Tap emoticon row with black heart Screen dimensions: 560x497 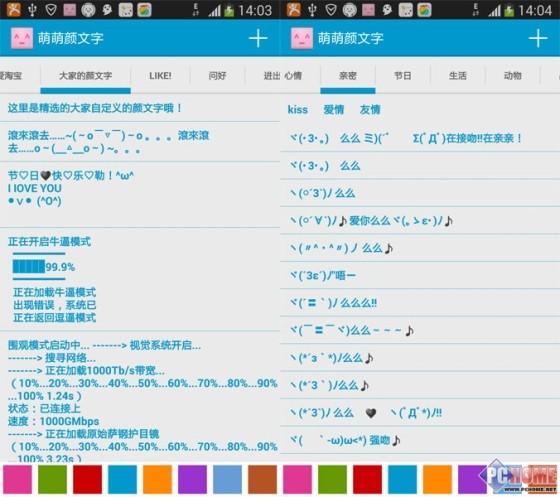[420, 413]
